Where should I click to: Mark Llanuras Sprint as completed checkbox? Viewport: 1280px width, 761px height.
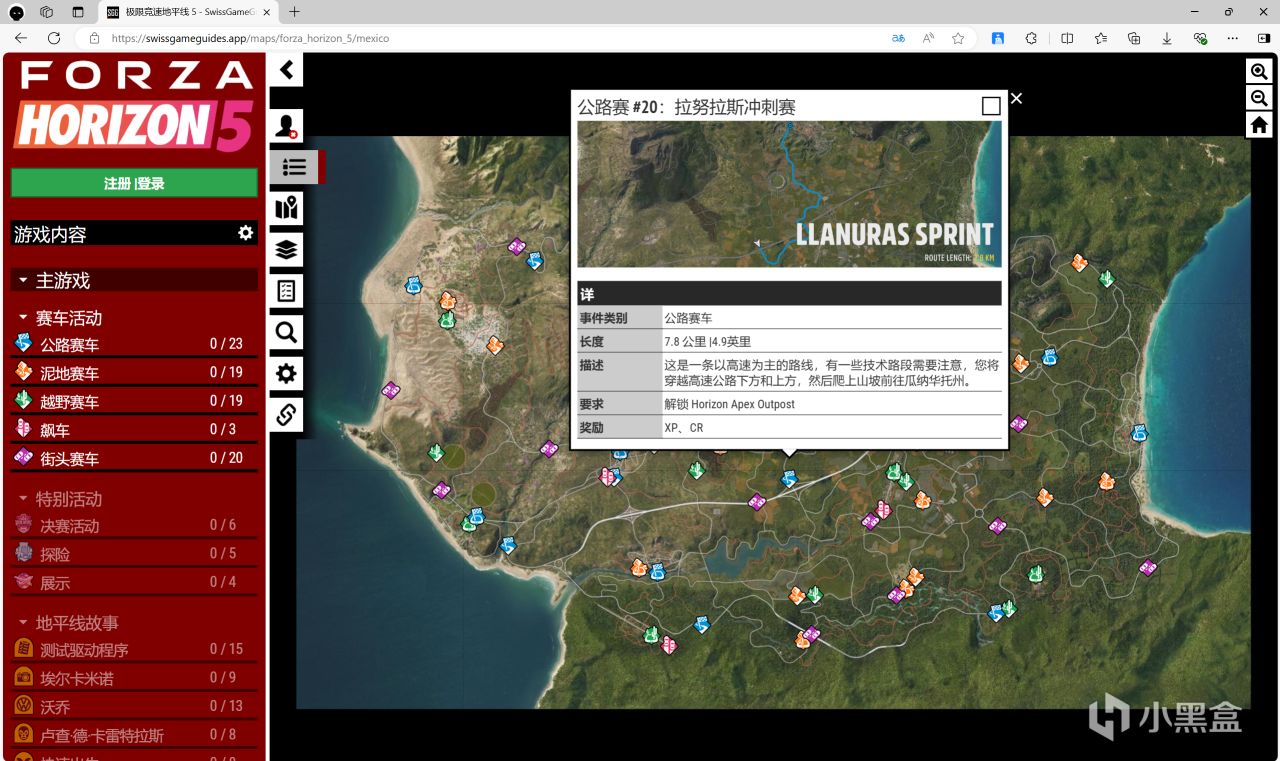coord(991,106)
